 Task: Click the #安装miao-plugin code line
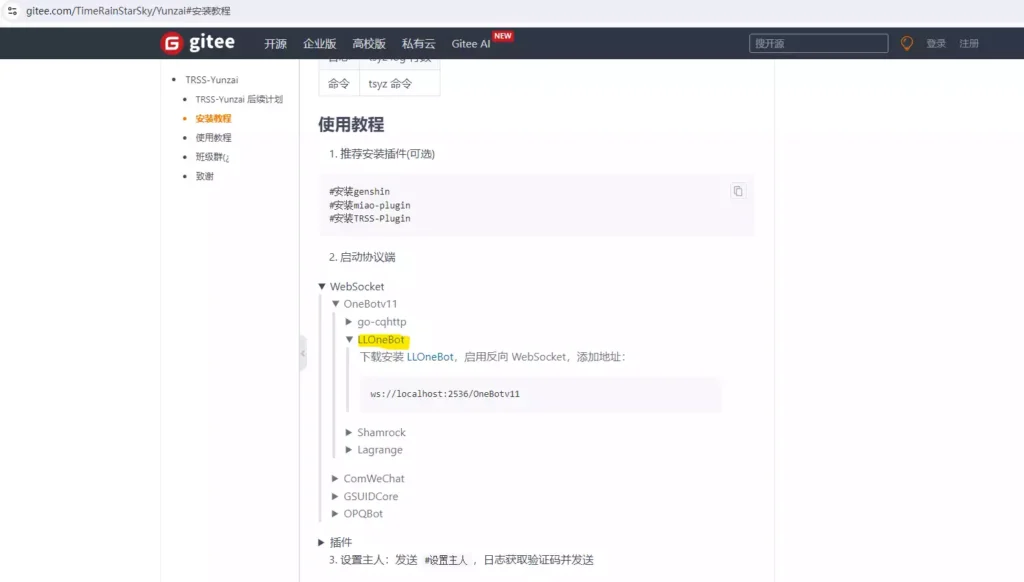(x=370, y=205)
